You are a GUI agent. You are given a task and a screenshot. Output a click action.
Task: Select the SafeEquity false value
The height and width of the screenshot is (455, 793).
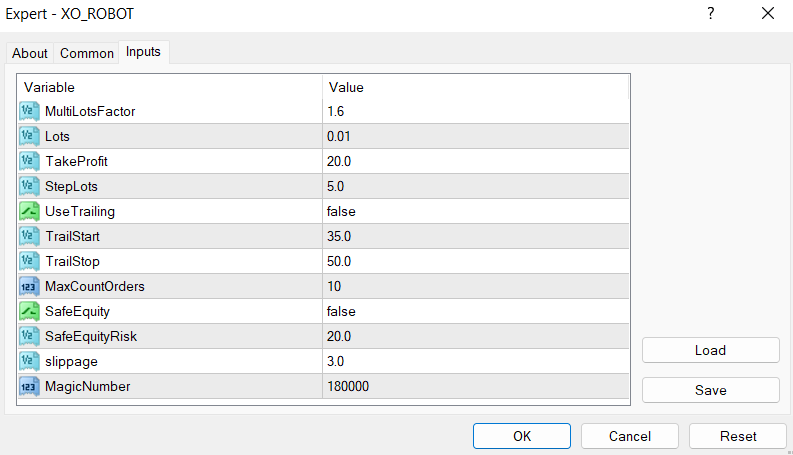(x=341, y=311)
